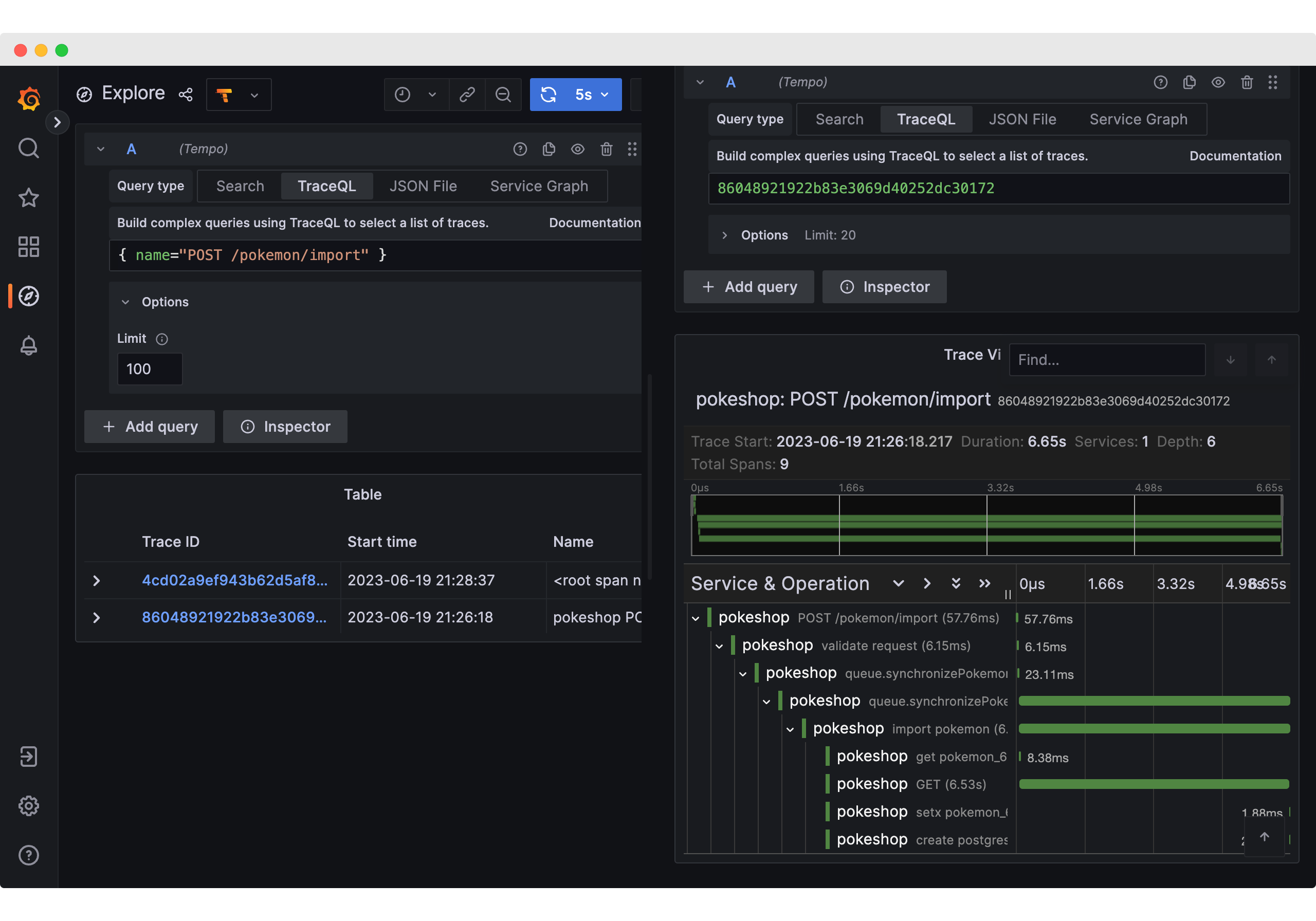1316x921 pixels.
Task: Share the Explore view
Action: pos(186,95)
